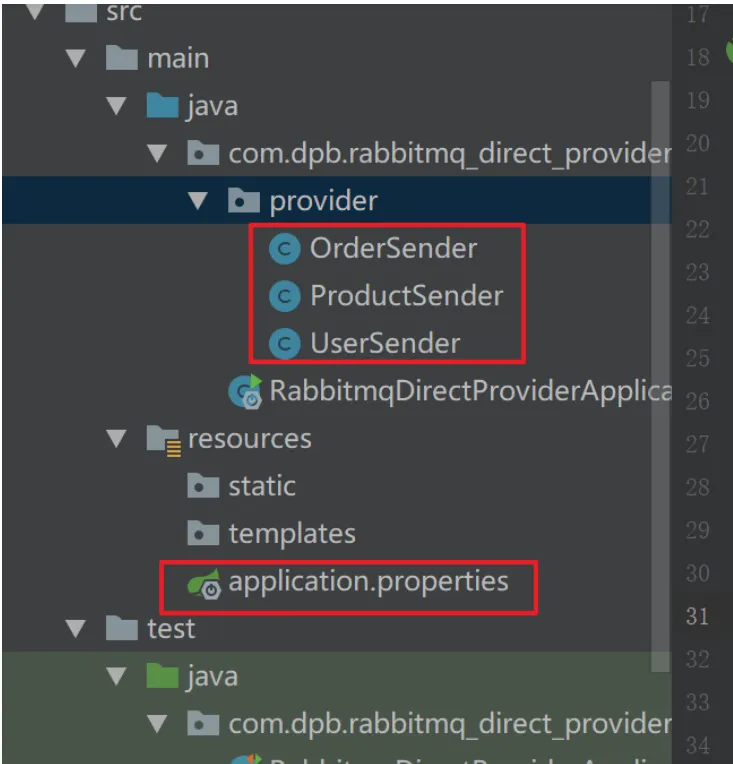The height and width of the screenshot is (764, 733).
Task: Collapse the resources folder arrow
Action: (116, 439)
